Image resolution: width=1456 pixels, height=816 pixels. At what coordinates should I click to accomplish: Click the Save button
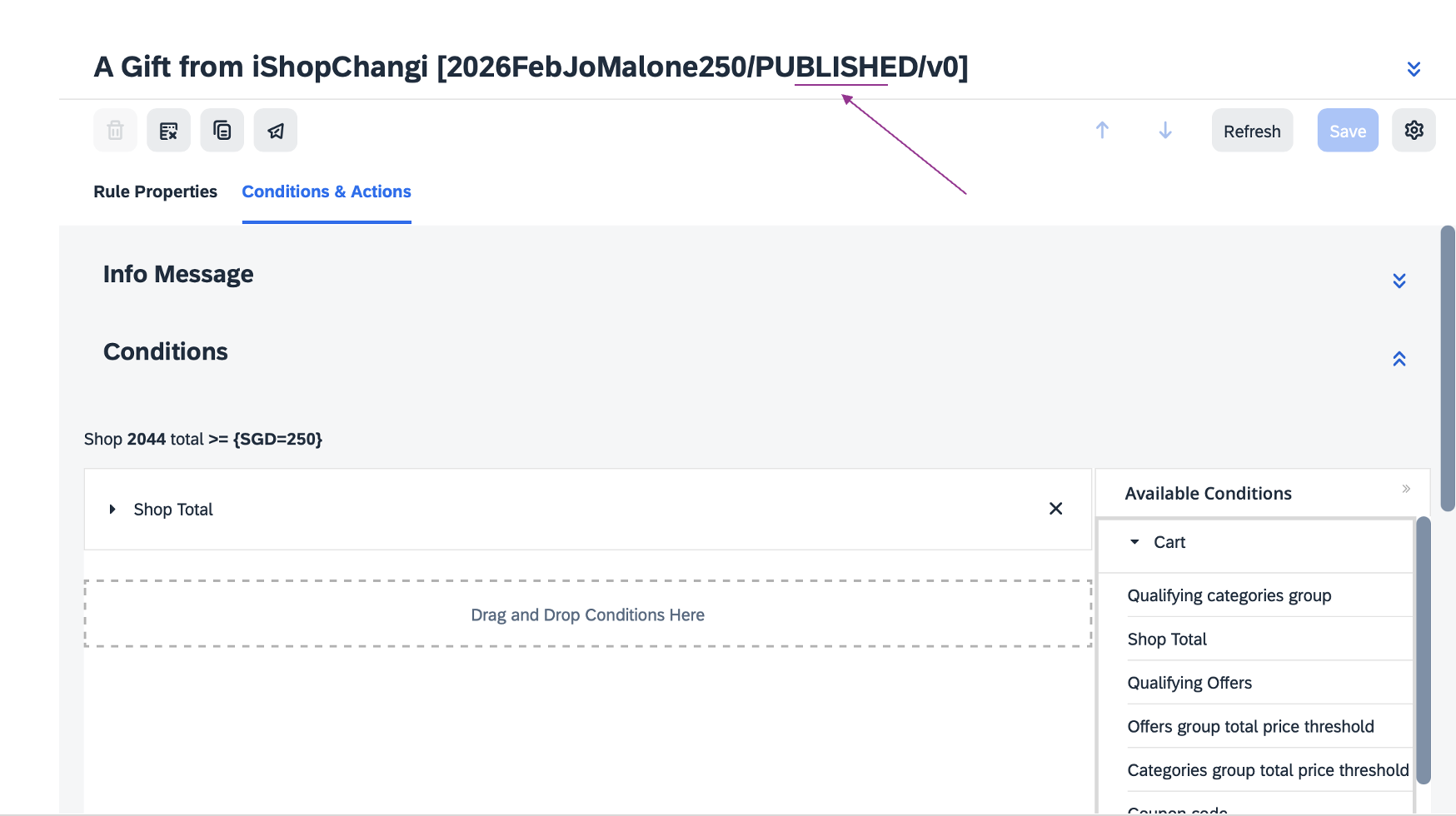tap(1347, 131)
